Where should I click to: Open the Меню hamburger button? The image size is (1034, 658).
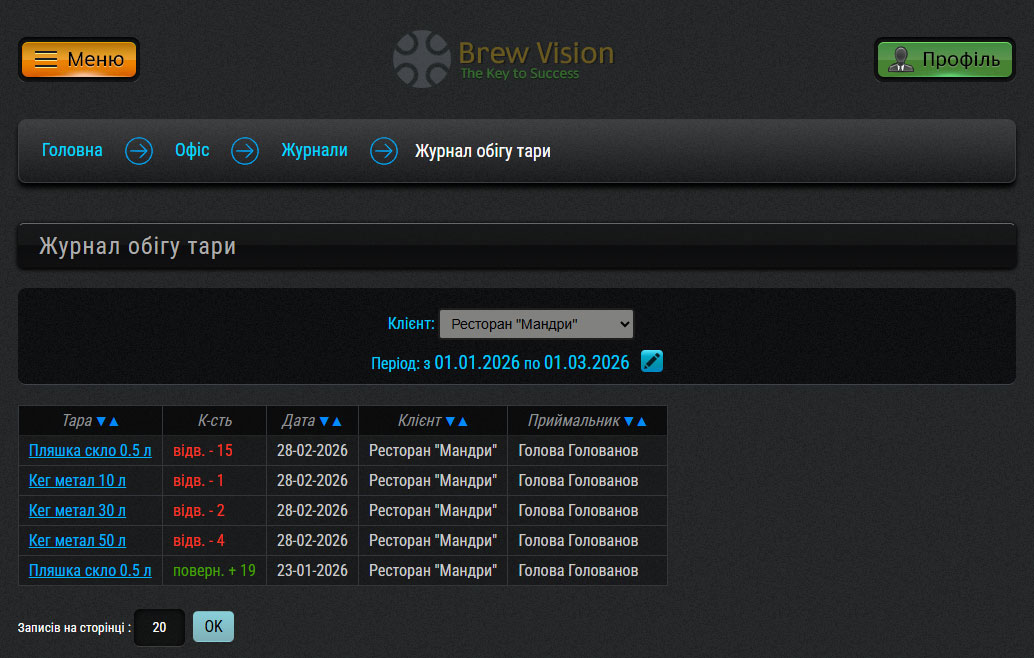tap(79, 59)
